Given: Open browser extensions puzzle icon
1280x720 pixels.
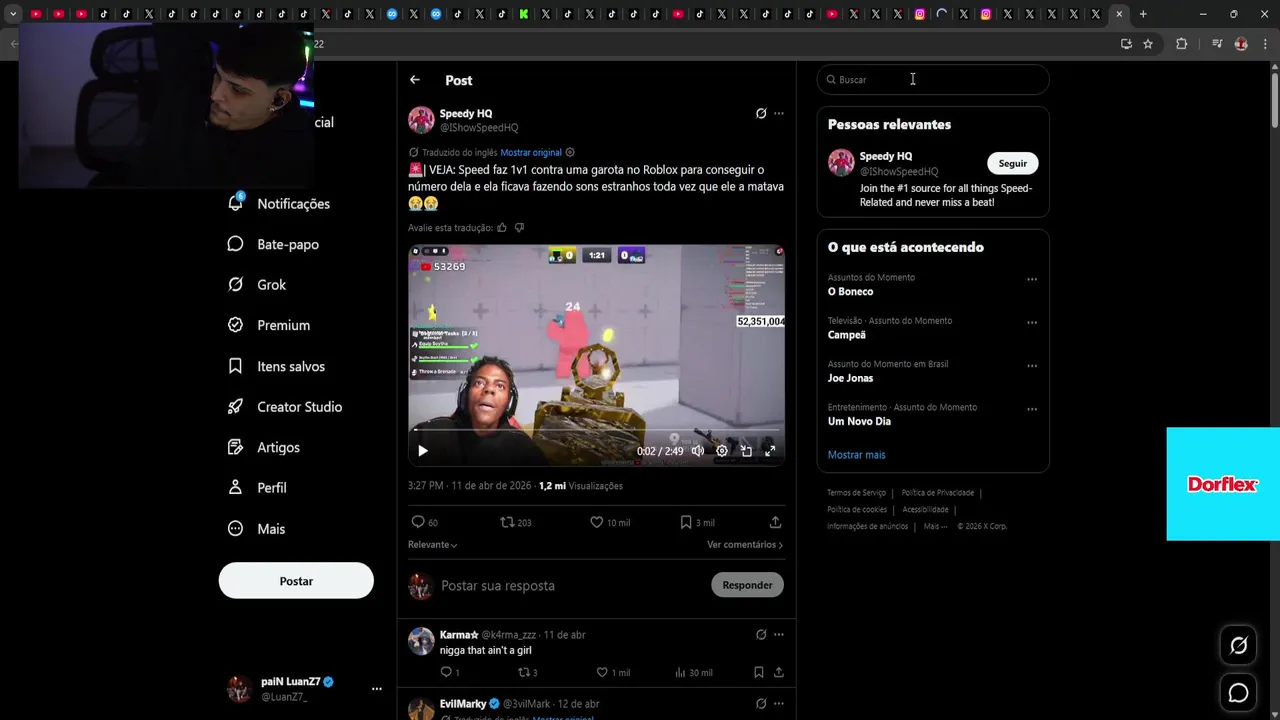Looking at the screenshot, I should click(x=1181, y=44).
